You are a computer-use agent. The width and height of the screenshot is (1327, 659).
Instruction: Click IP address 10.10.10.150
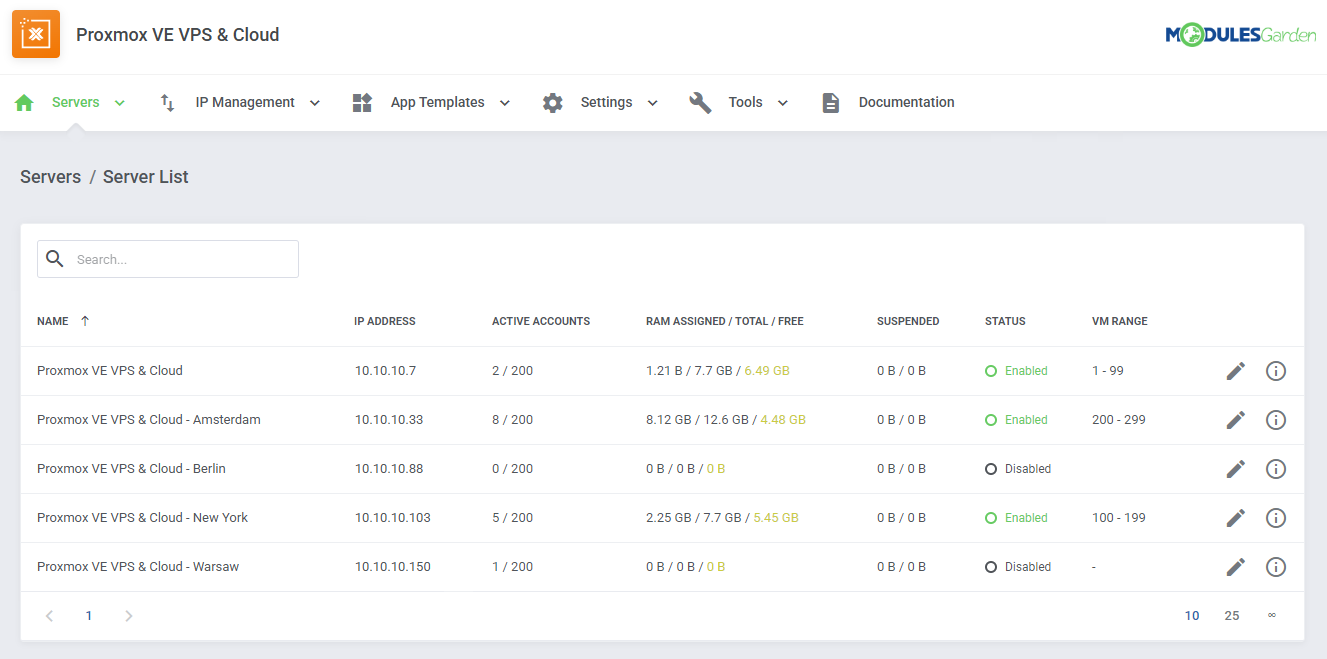click(393, 567)
